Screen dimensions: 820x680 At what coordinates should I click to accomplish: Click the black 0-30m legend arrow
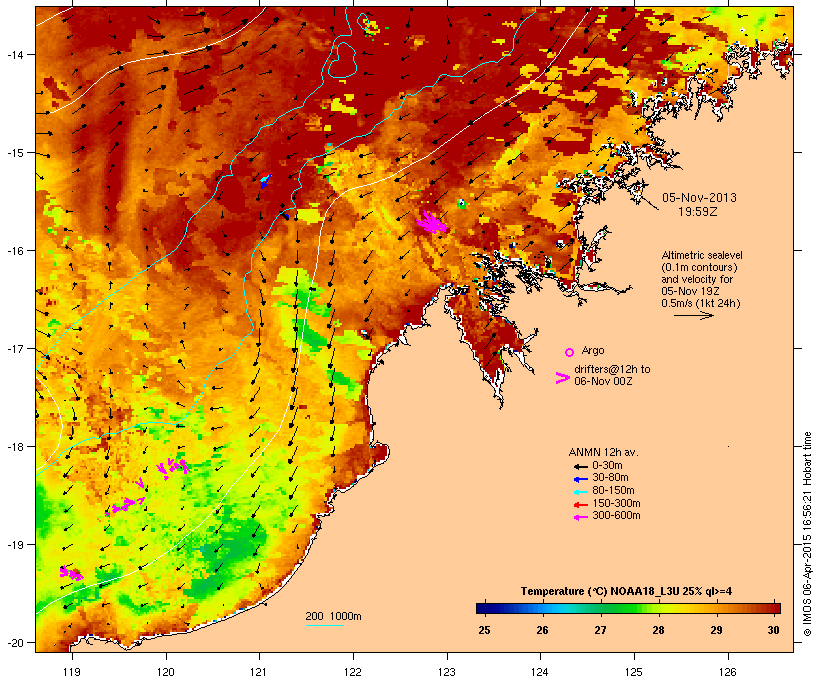(581, 466)
